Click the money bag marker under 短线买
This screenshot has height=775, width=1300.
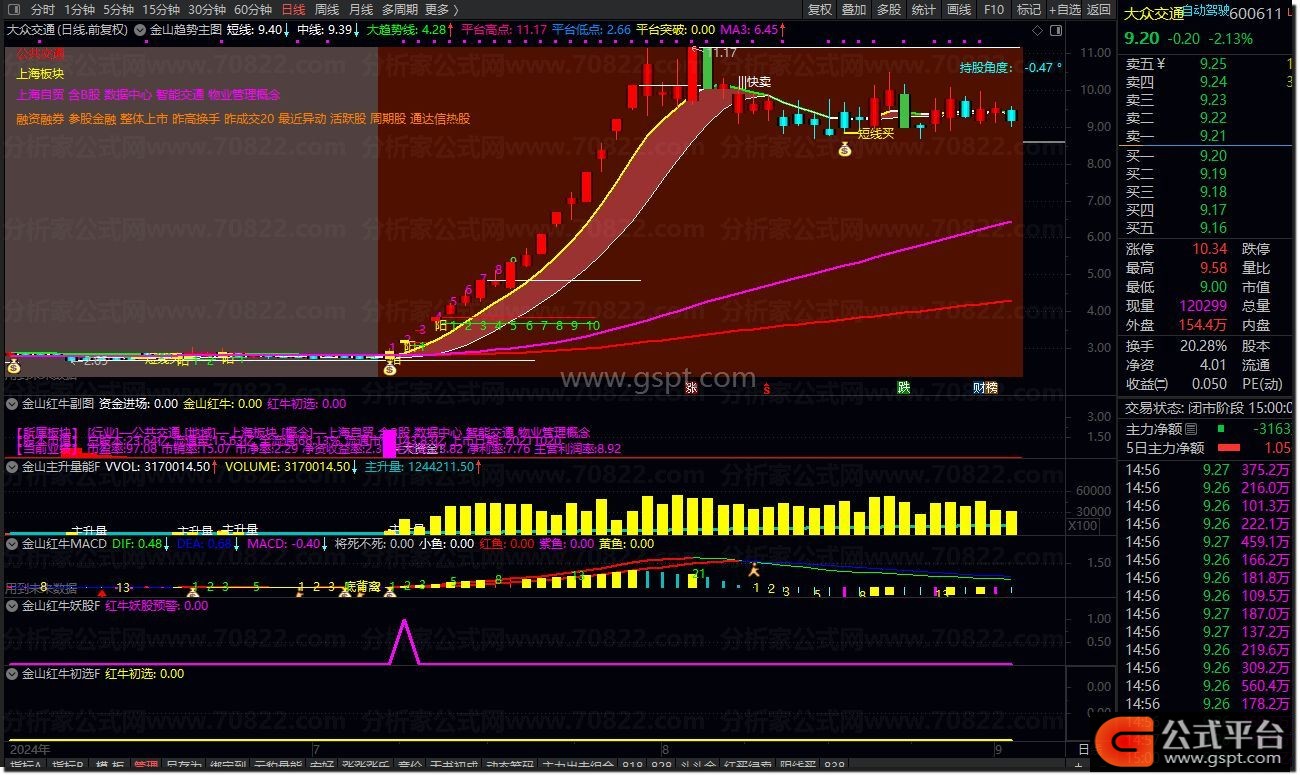tap(845, 151)
